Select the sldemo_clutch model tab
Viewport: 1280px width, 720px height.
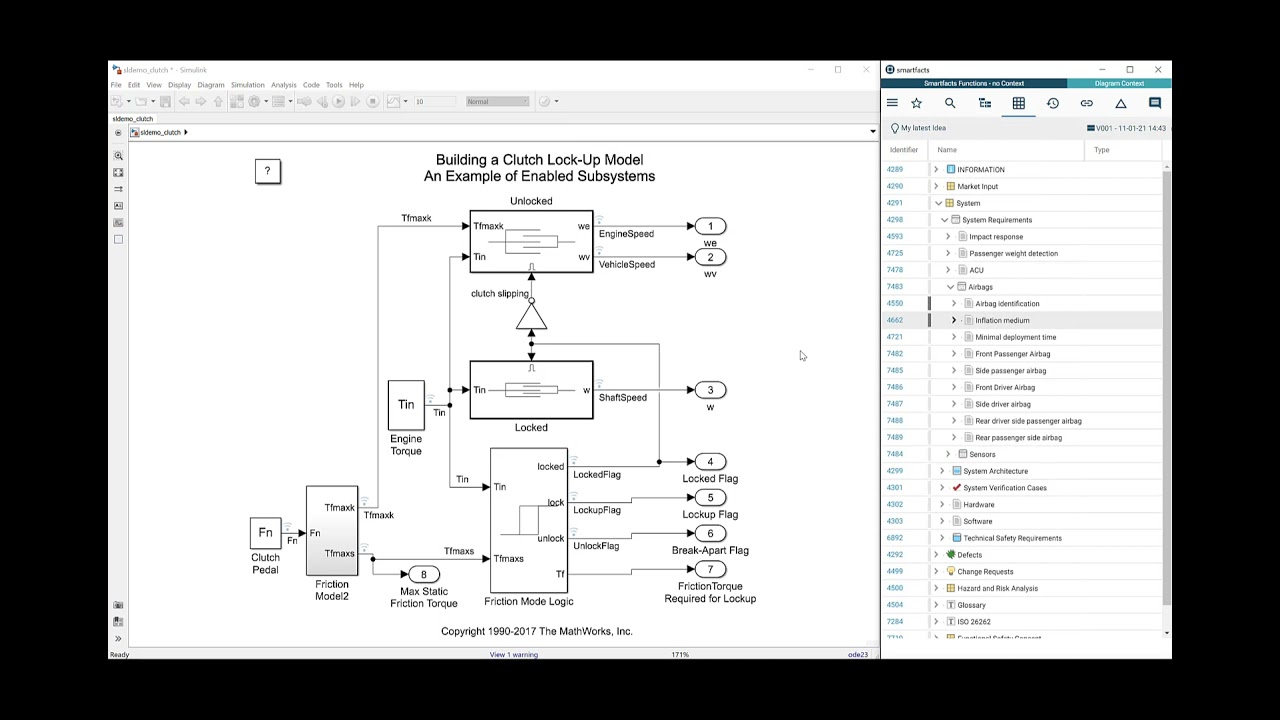pyautogui.click(x=132, y=119)
